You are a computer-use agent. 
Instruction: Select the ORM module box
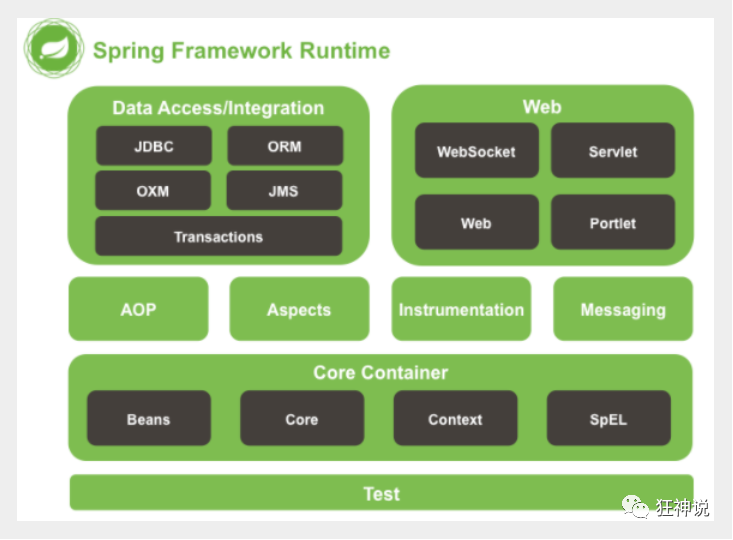click(x=285, y=146)
